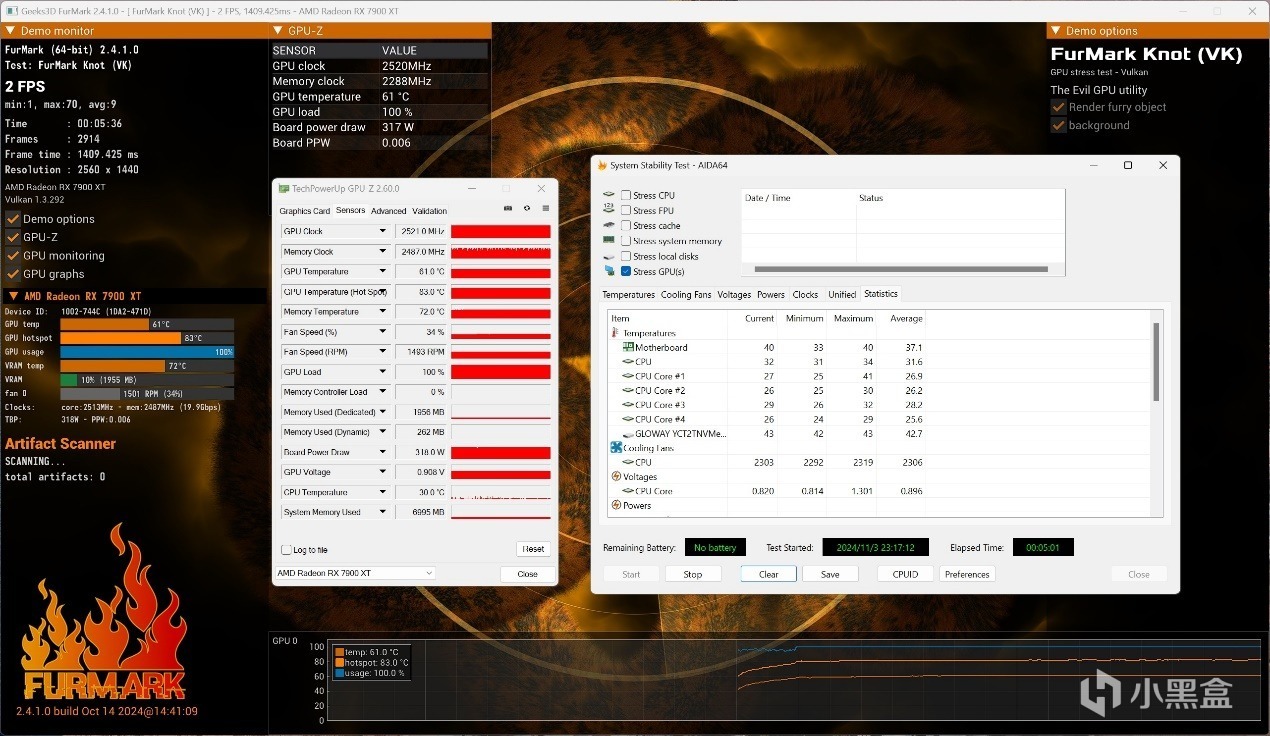Click the Reset button in GPU-Z
1270x736 pixels.
pyautogui.click(x=533, y=549)
